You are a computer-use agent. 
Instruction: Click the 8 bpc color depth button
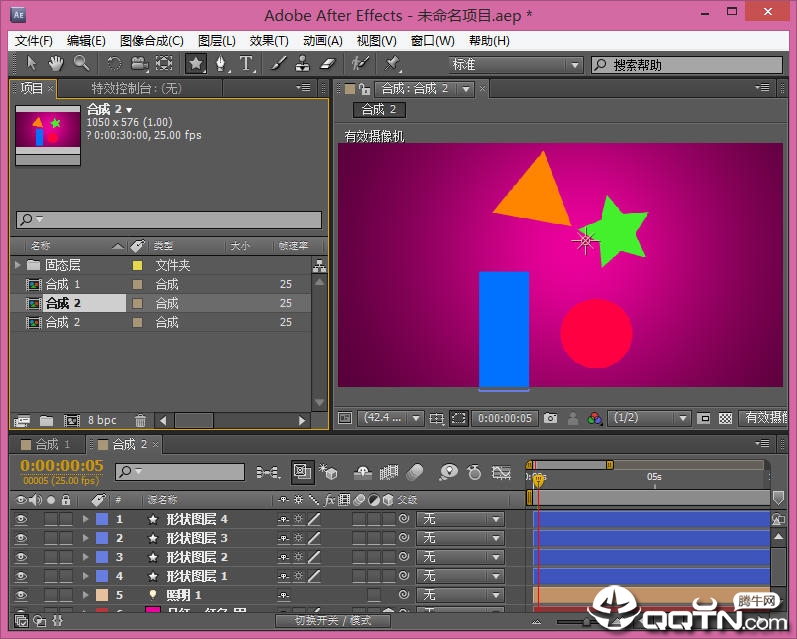click(x=102, y=421)
